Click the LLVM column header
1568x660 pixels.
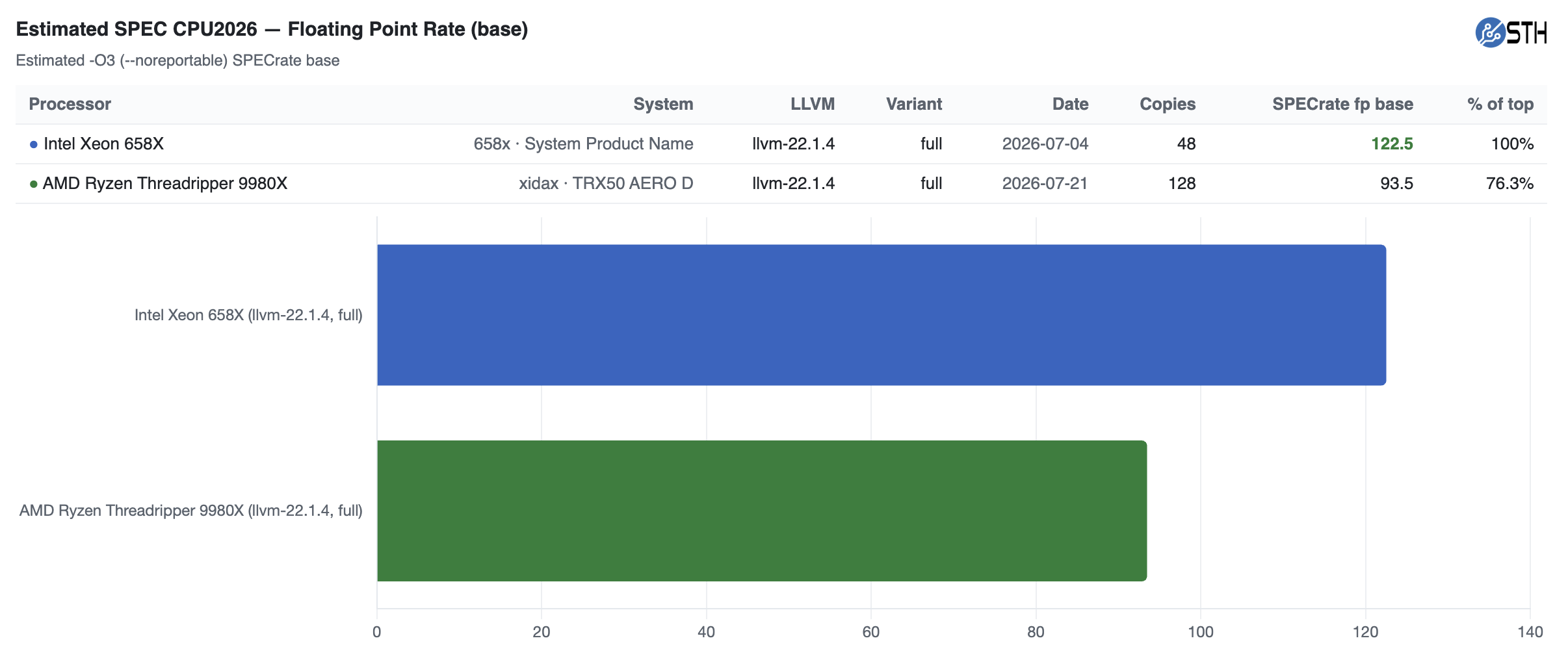[x=813, y=104]
